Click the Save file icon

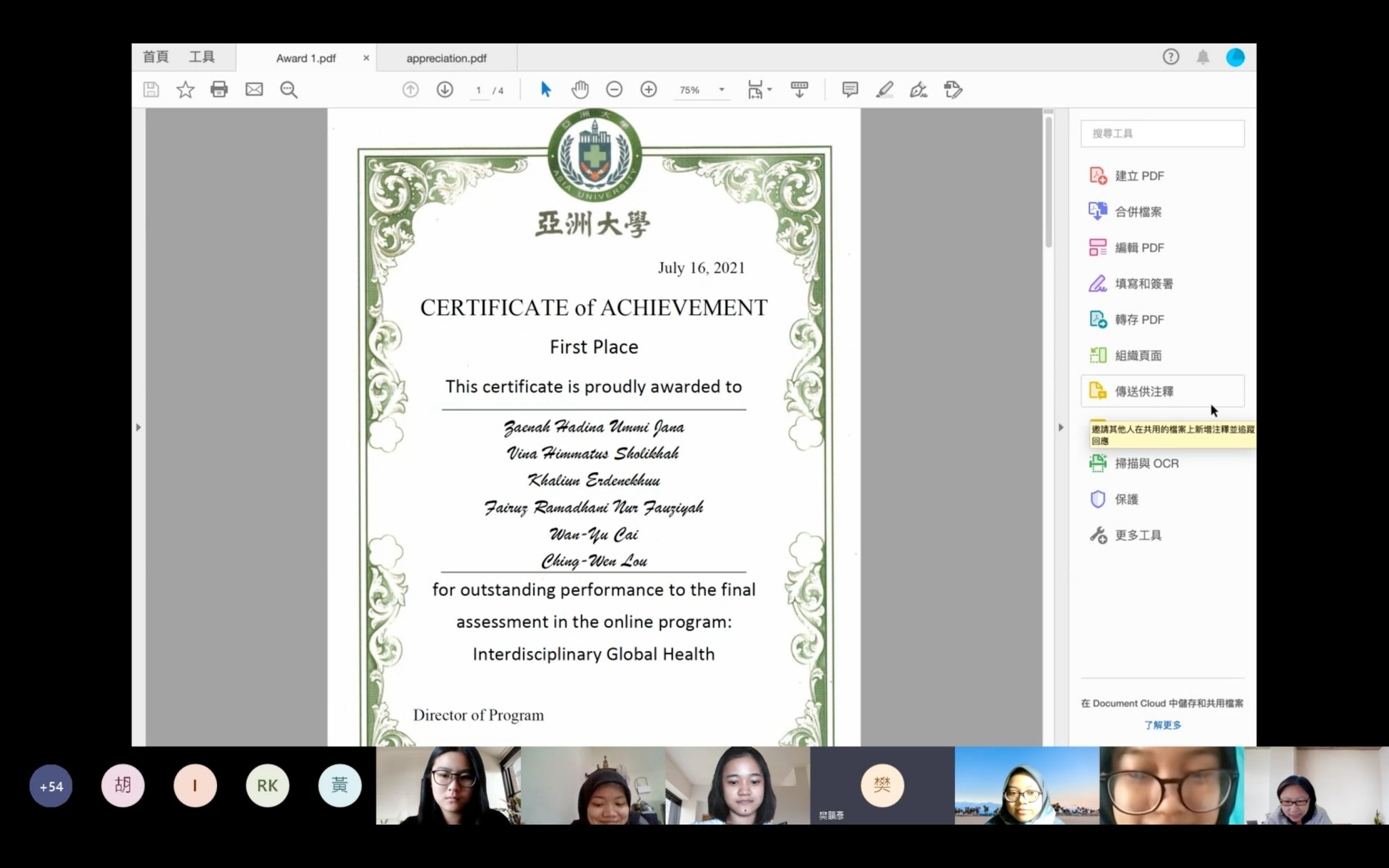click(x=151, y=90)
